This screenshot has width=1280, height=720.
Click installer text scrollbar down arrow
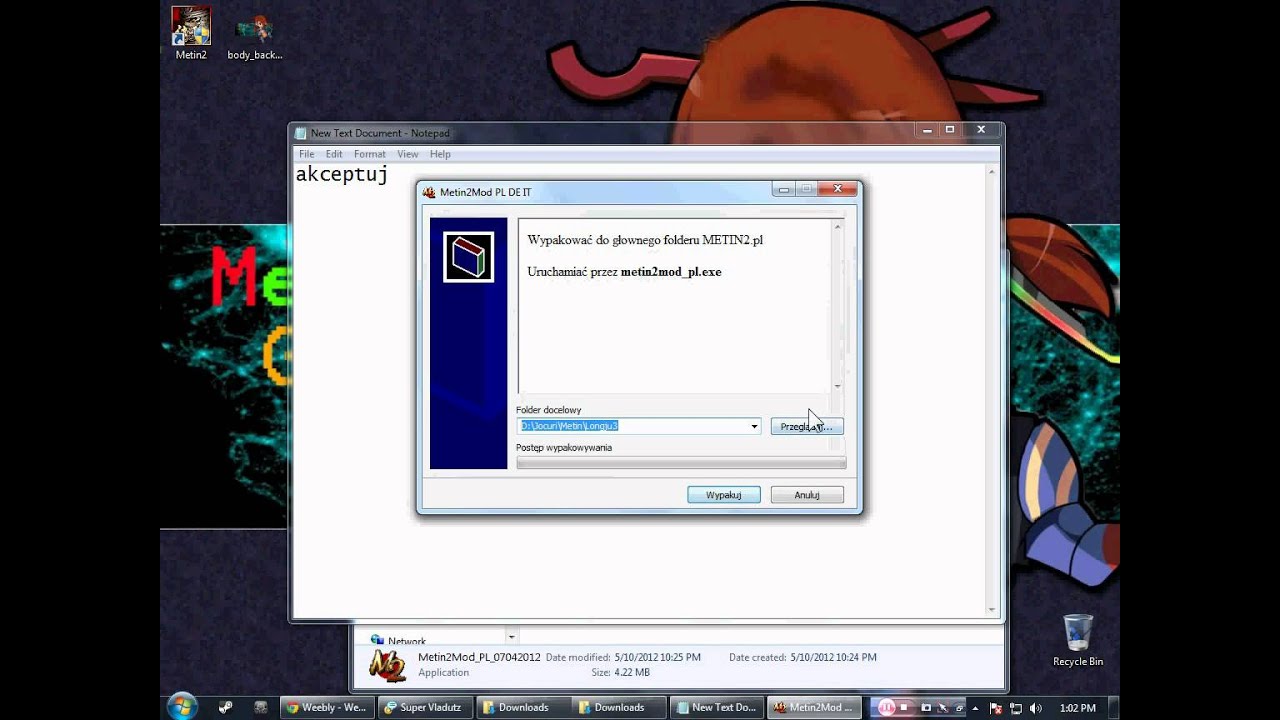837,386
